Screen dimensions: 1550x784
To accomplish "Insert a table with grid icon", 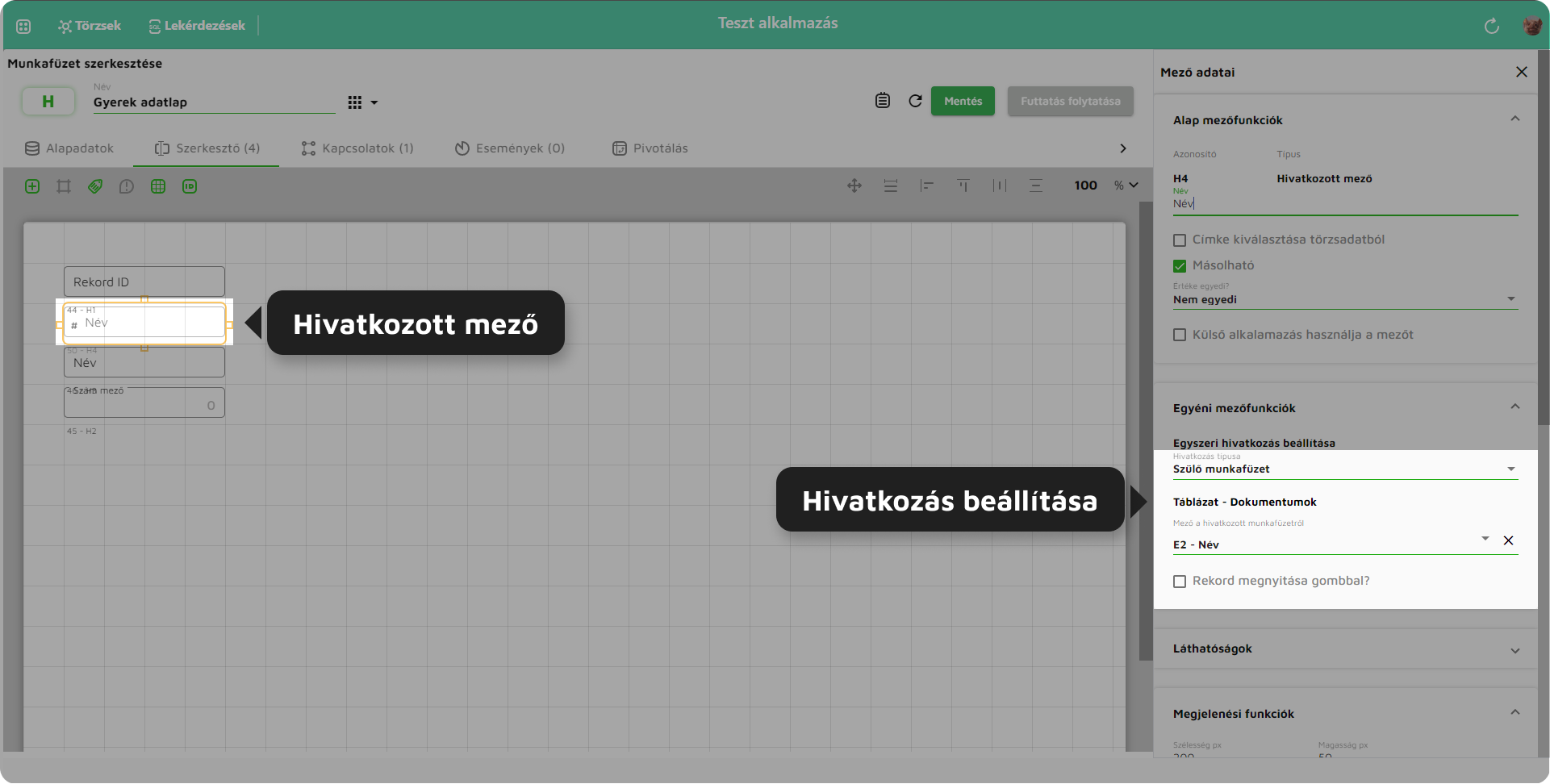I will tap(158, 186).
